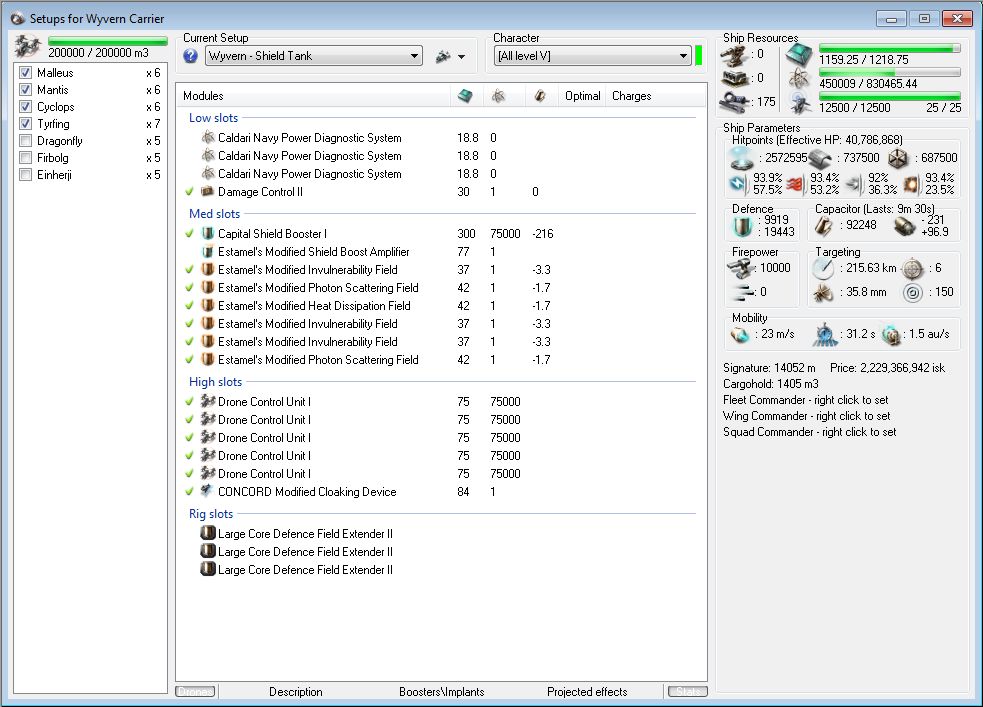The height and width of the screenshot is (707, 983).
Task: Click the kinetic resistance icon near 92%
Action: pos(854,184)
